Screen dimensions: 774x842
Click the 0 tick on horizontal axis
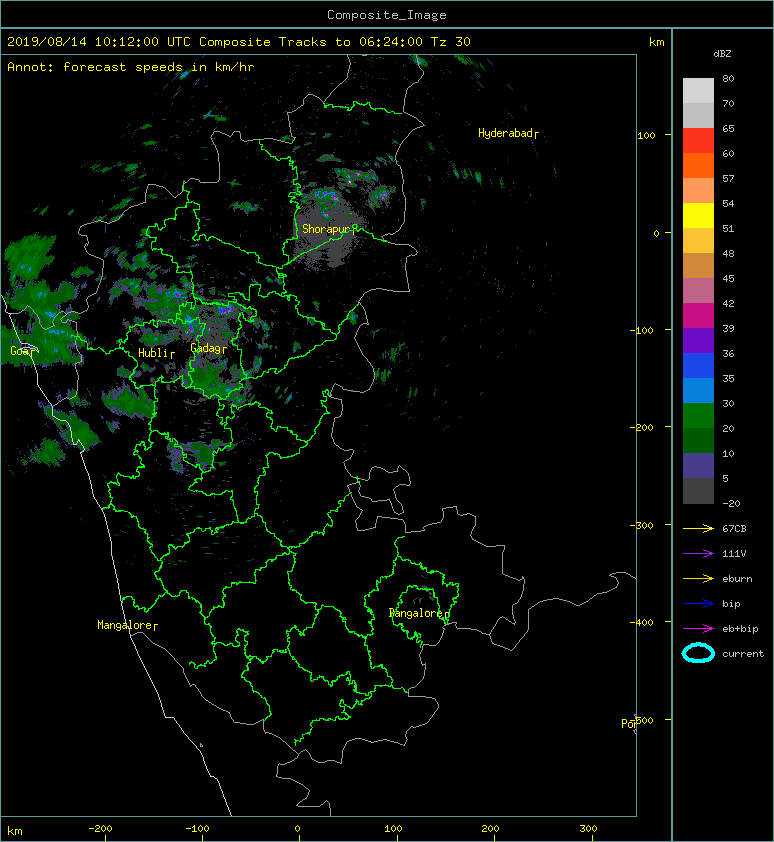pyautogui.click(x=297, y=829)
